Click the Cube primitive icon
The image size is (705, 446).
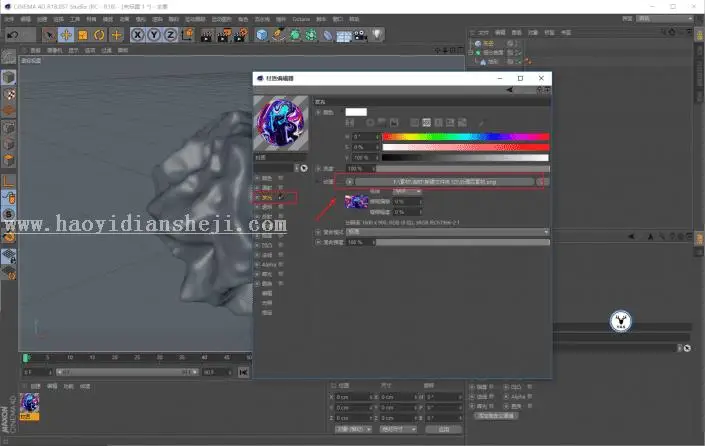coord(262,35)
